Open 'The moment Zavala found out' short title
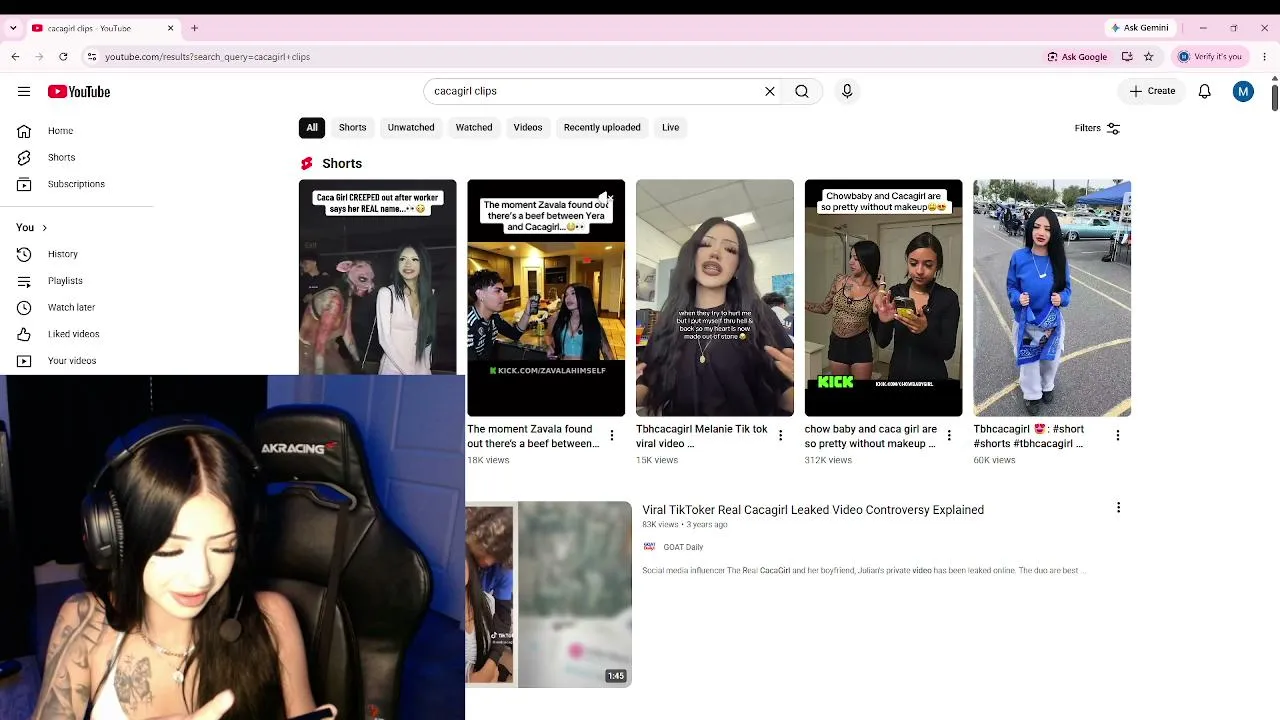Screen dimensions: 1280x720 (533, 436)
